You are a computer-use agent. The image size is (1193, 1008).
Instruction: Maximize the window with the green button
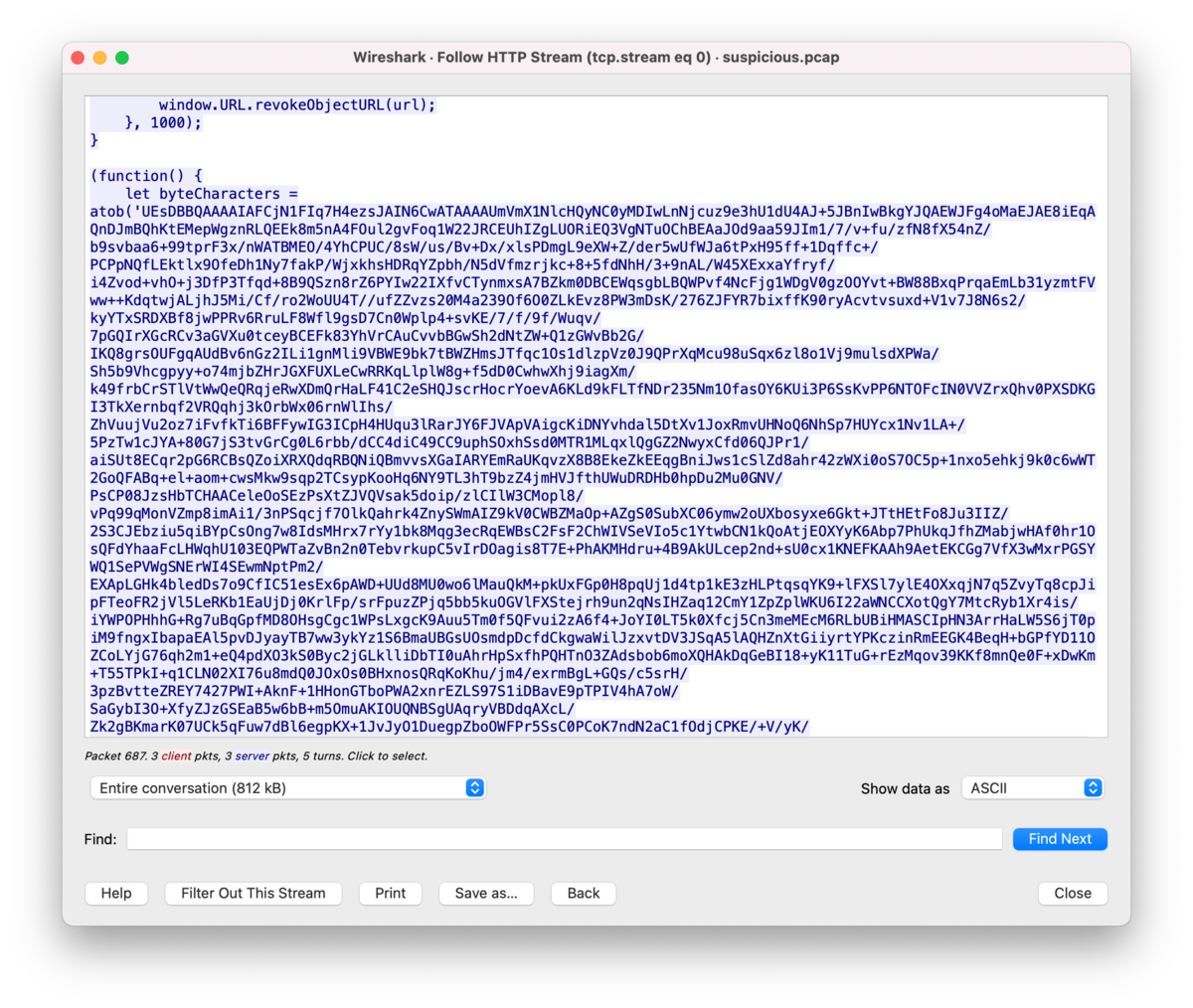121,58
